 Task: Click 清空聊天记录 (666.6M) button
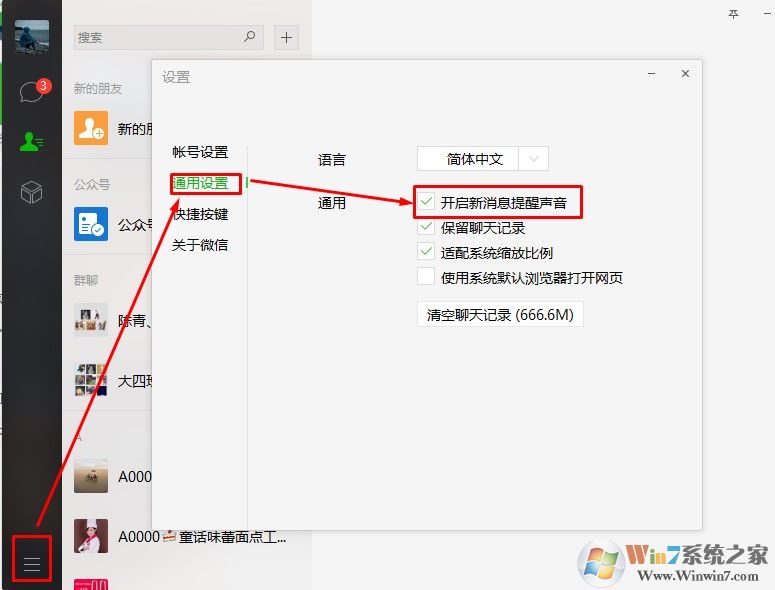(x=500, y=314)
